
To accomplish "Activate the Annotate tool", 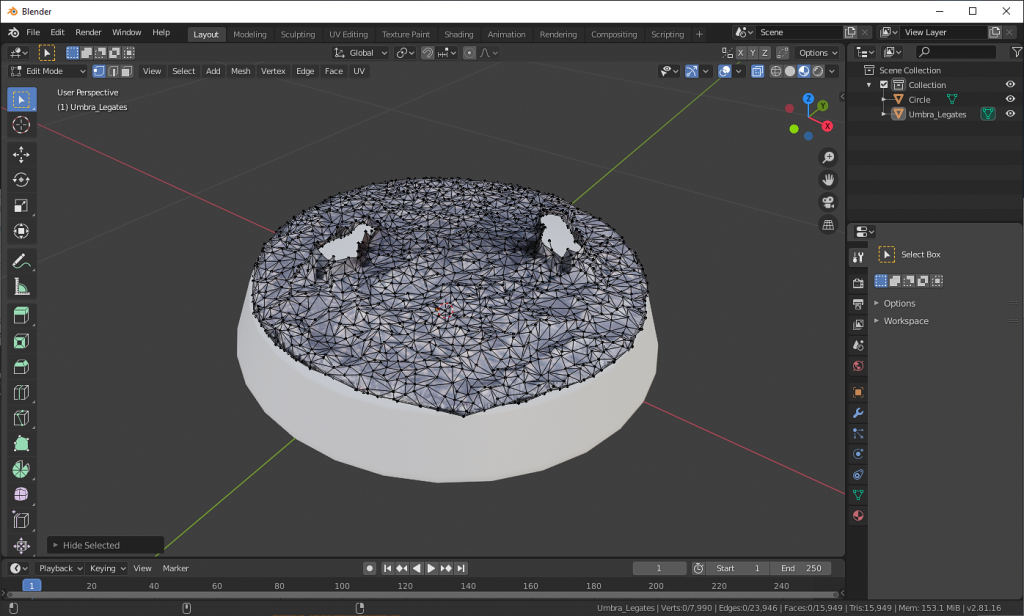I will (x=21, y=261).
